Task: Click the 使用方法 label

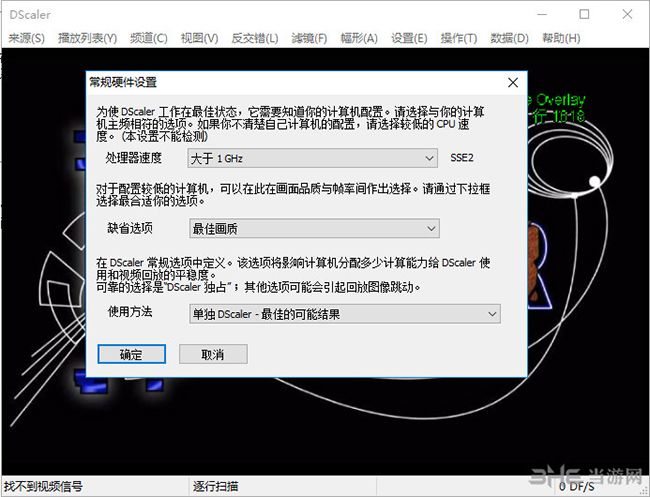Action: coord(130,312)
